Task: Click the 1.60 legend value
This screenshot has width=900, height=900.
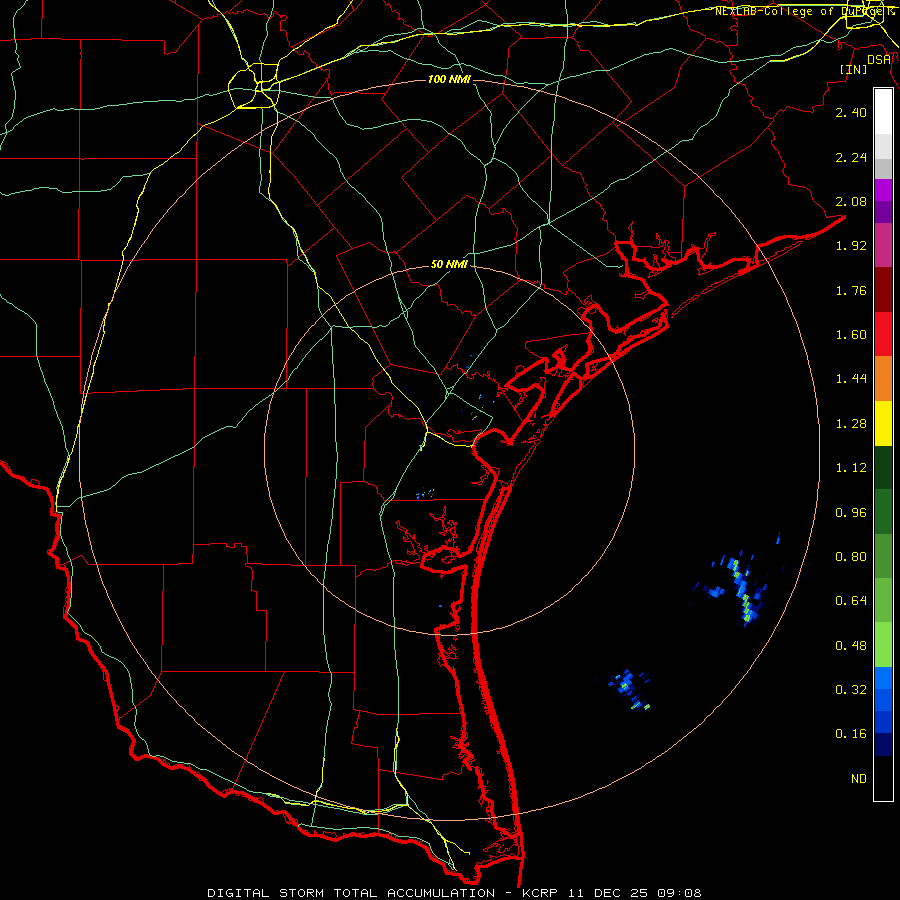Action: point(851,335)
